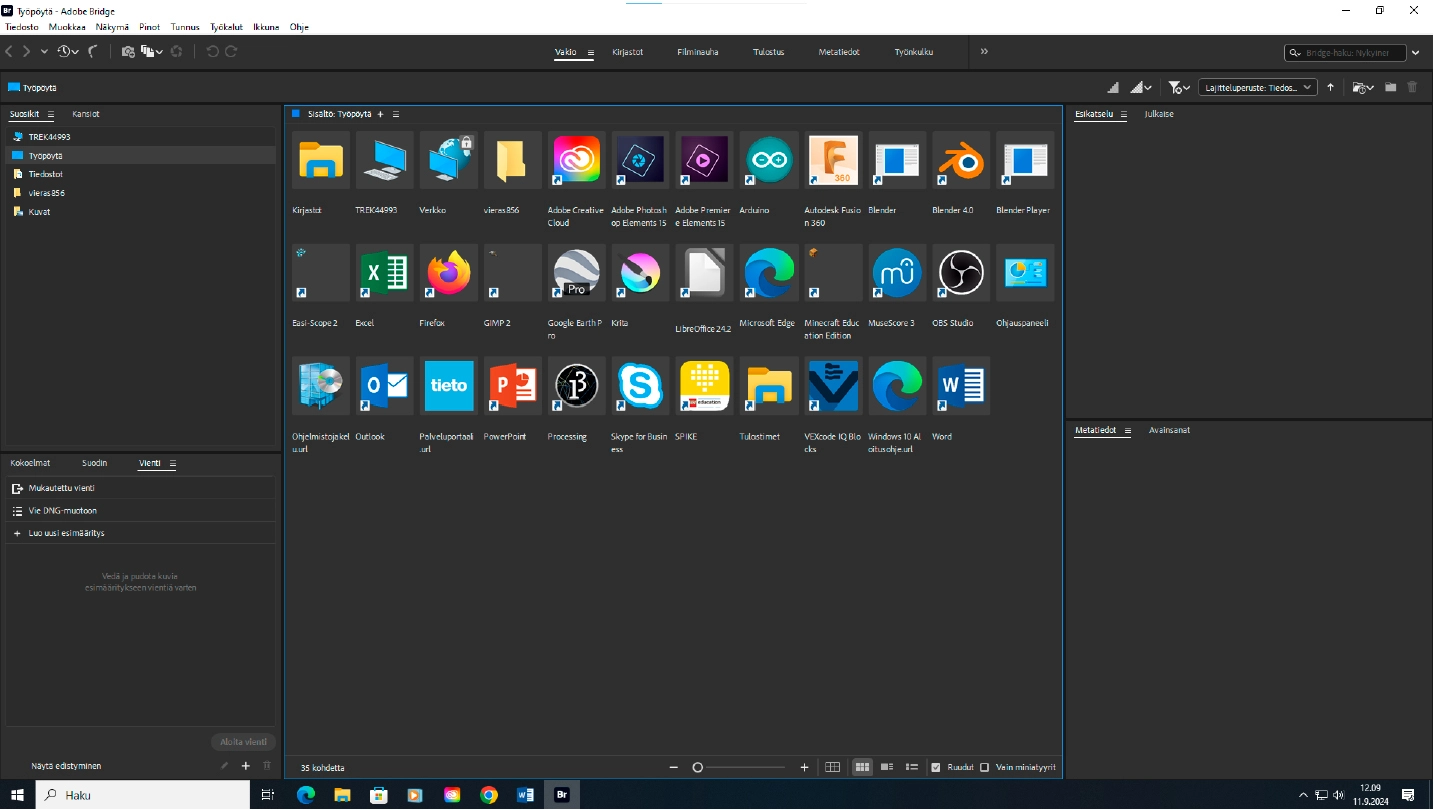The width and height of the screenshot is (1434, 810).
Task: Uncheck the Ruudut checkbox
Action: [x=936, y=767]
